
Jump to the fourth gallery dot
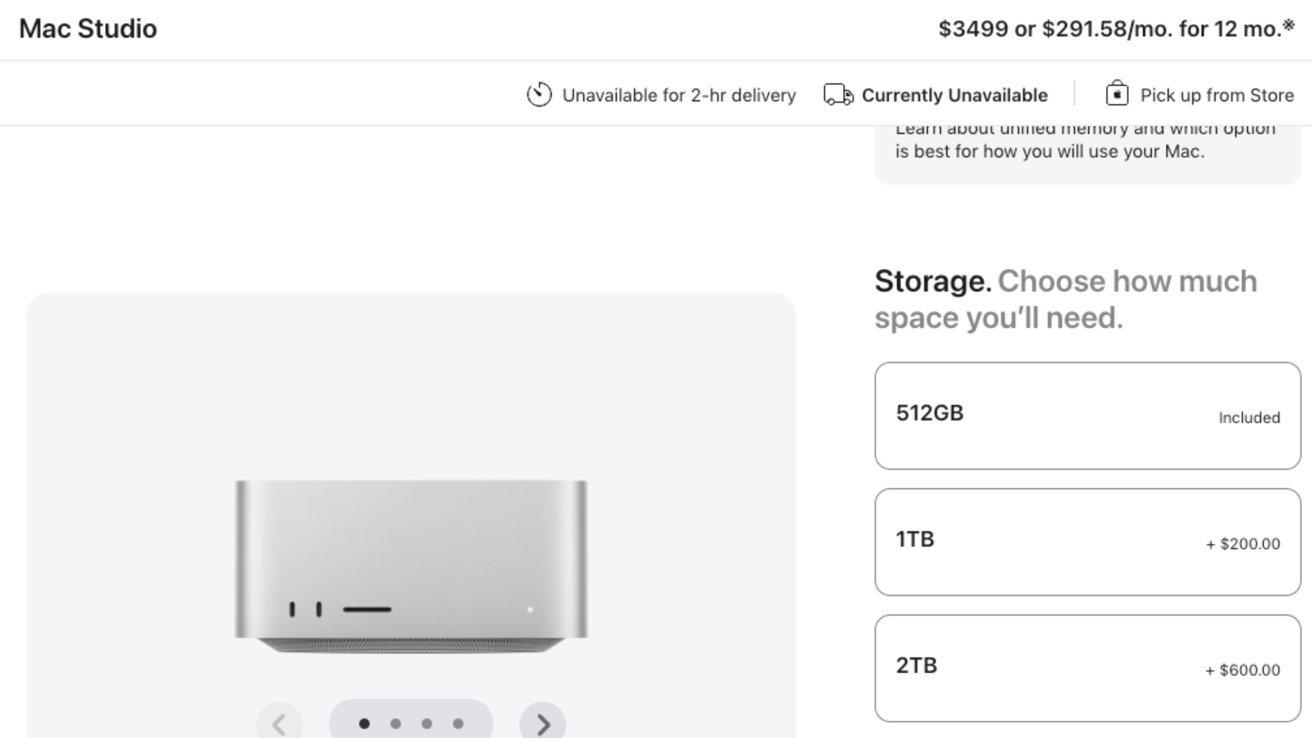point(458,723)
